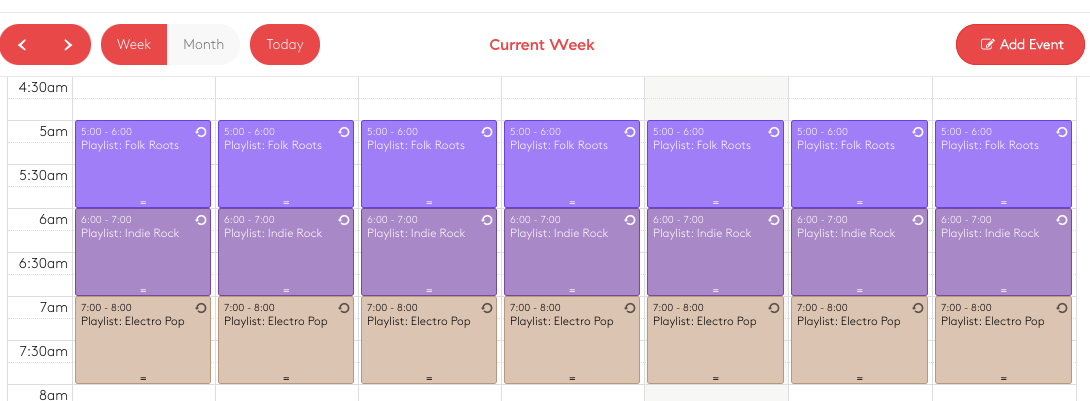Open first column Electro Pop playlist event

coord(143,341)
